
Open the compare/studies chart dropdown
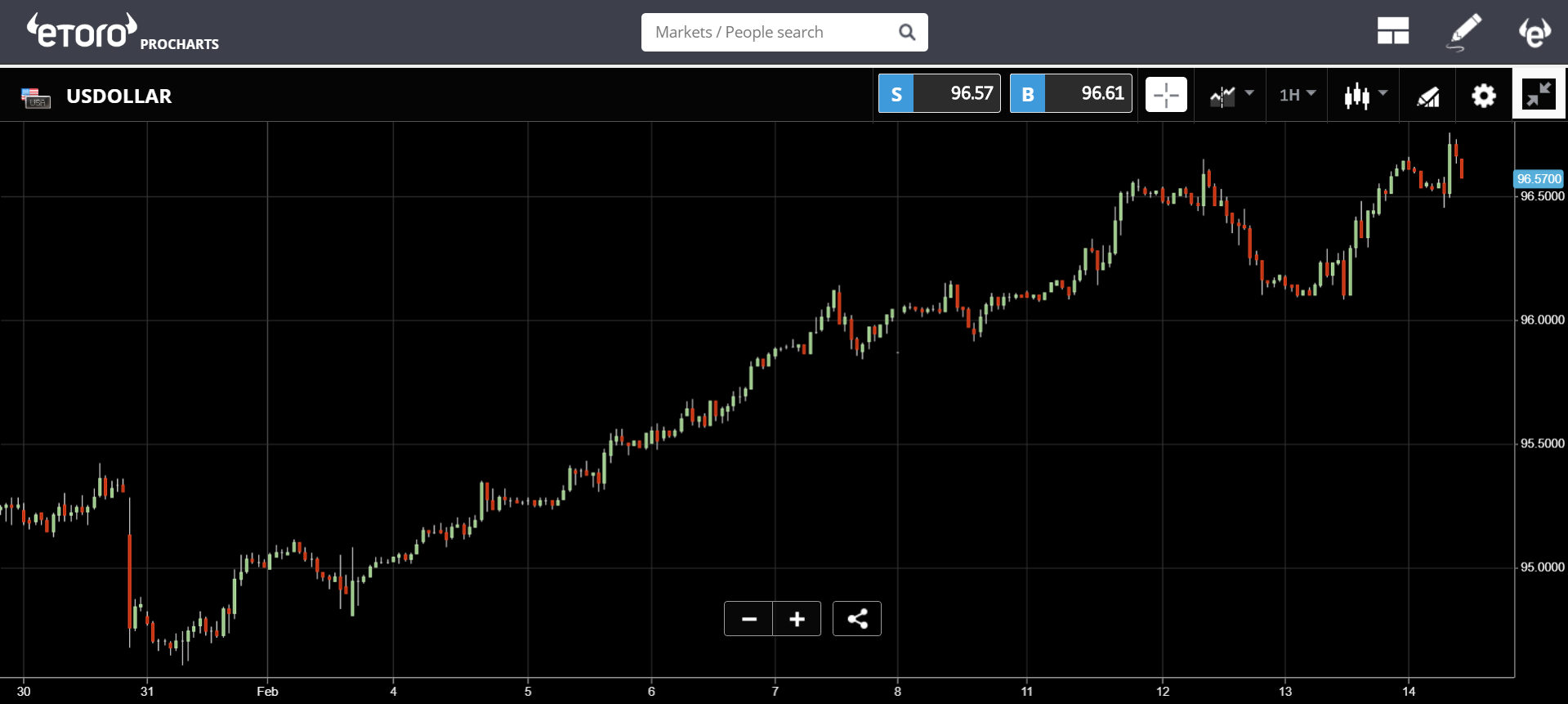click(1231, 96)
